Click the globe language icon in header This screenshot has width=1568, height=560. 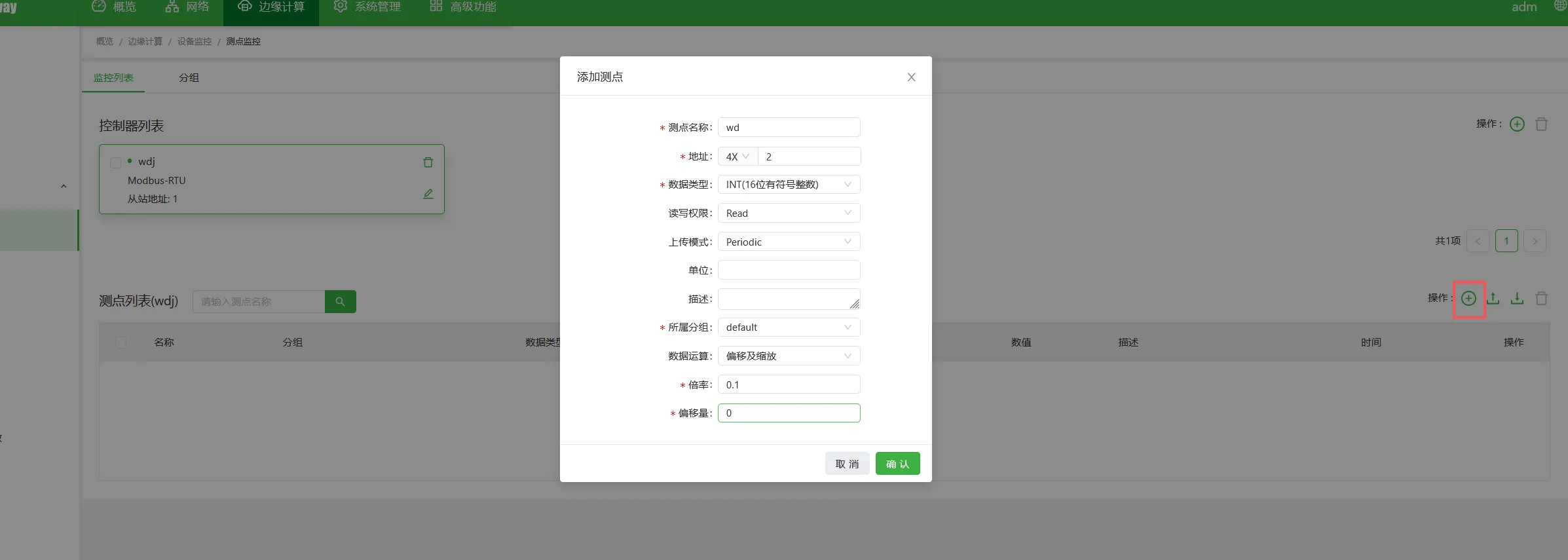pos(1561,6)
